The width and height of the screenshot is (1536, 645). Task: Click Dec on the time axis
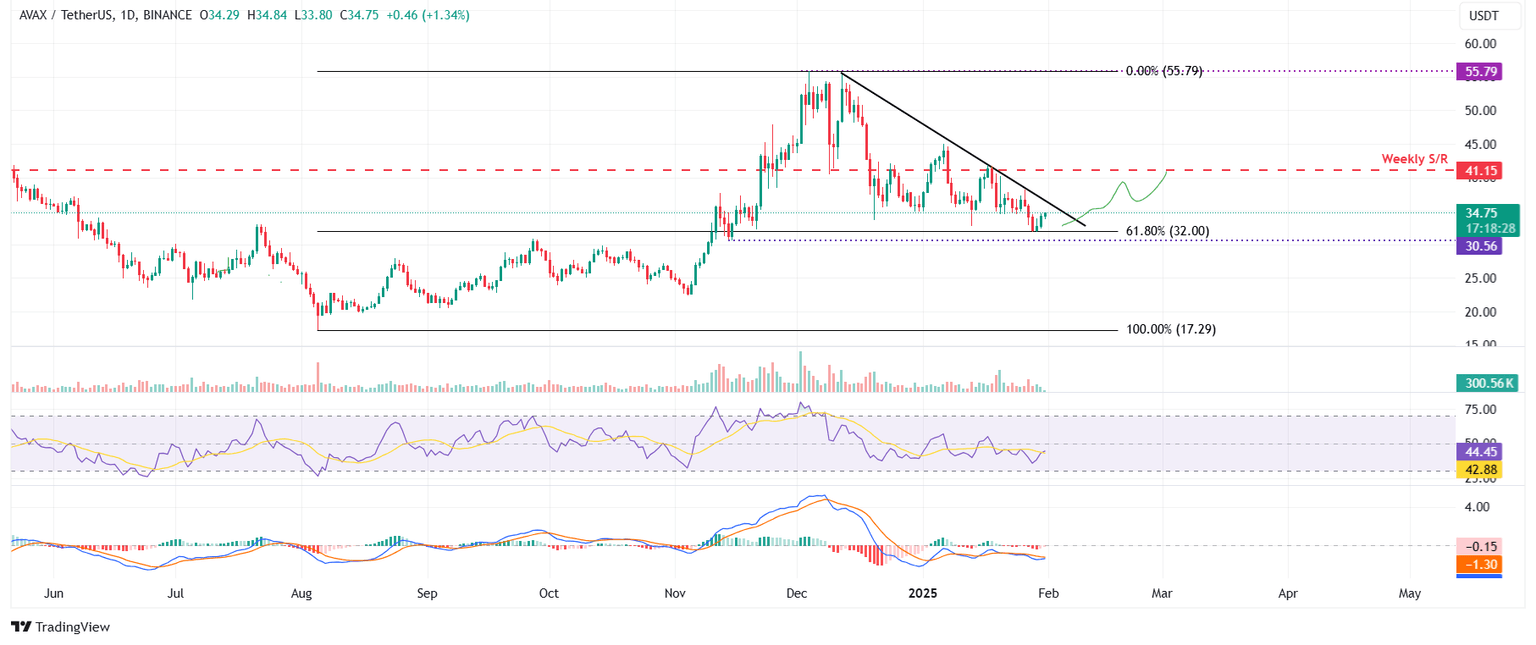click(796, 593)
